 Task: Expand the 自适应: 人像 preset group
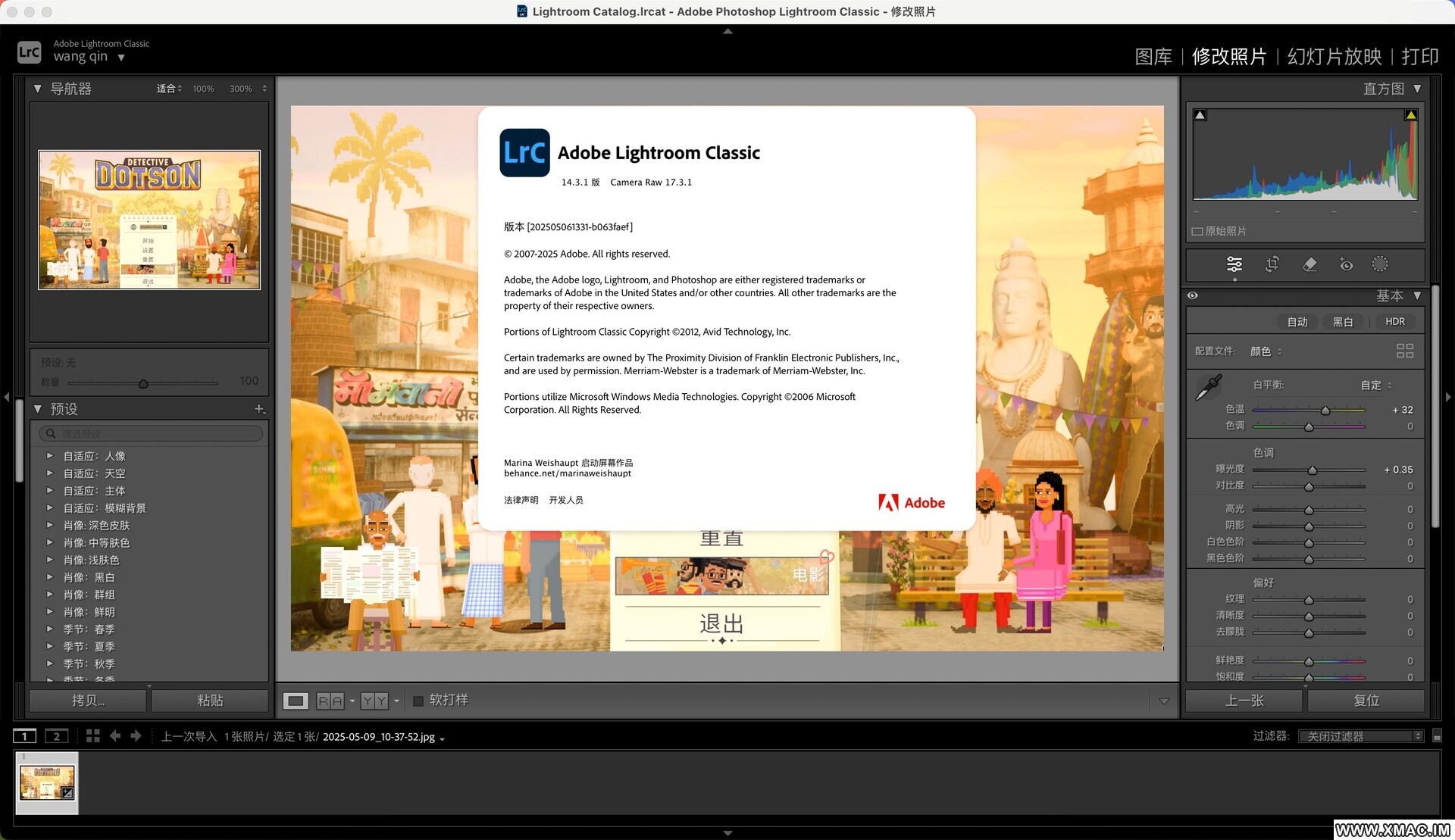(x=49, y=456)
